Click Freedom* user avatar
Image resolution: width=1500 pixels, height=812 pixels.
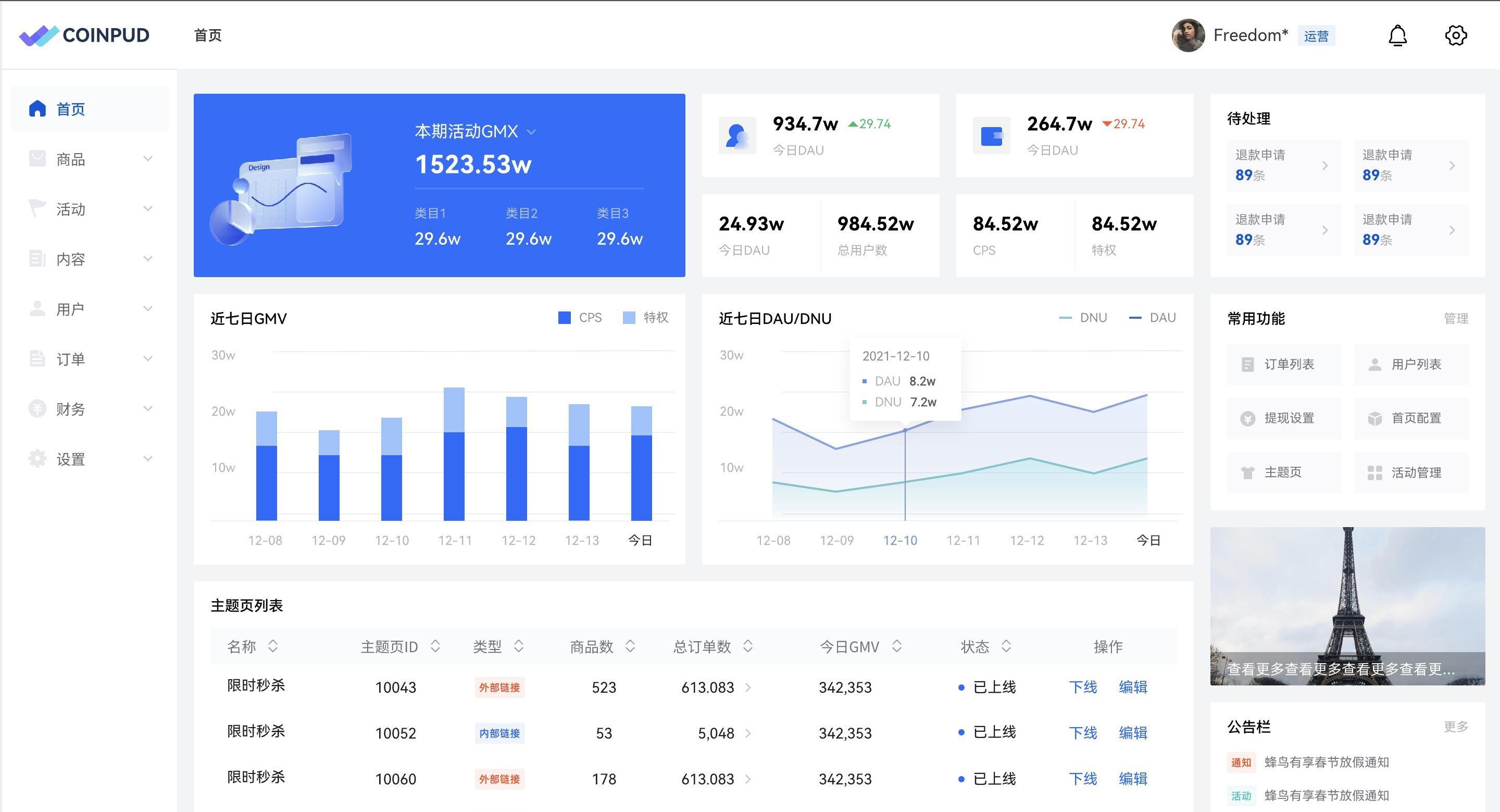pos(1188,35)
